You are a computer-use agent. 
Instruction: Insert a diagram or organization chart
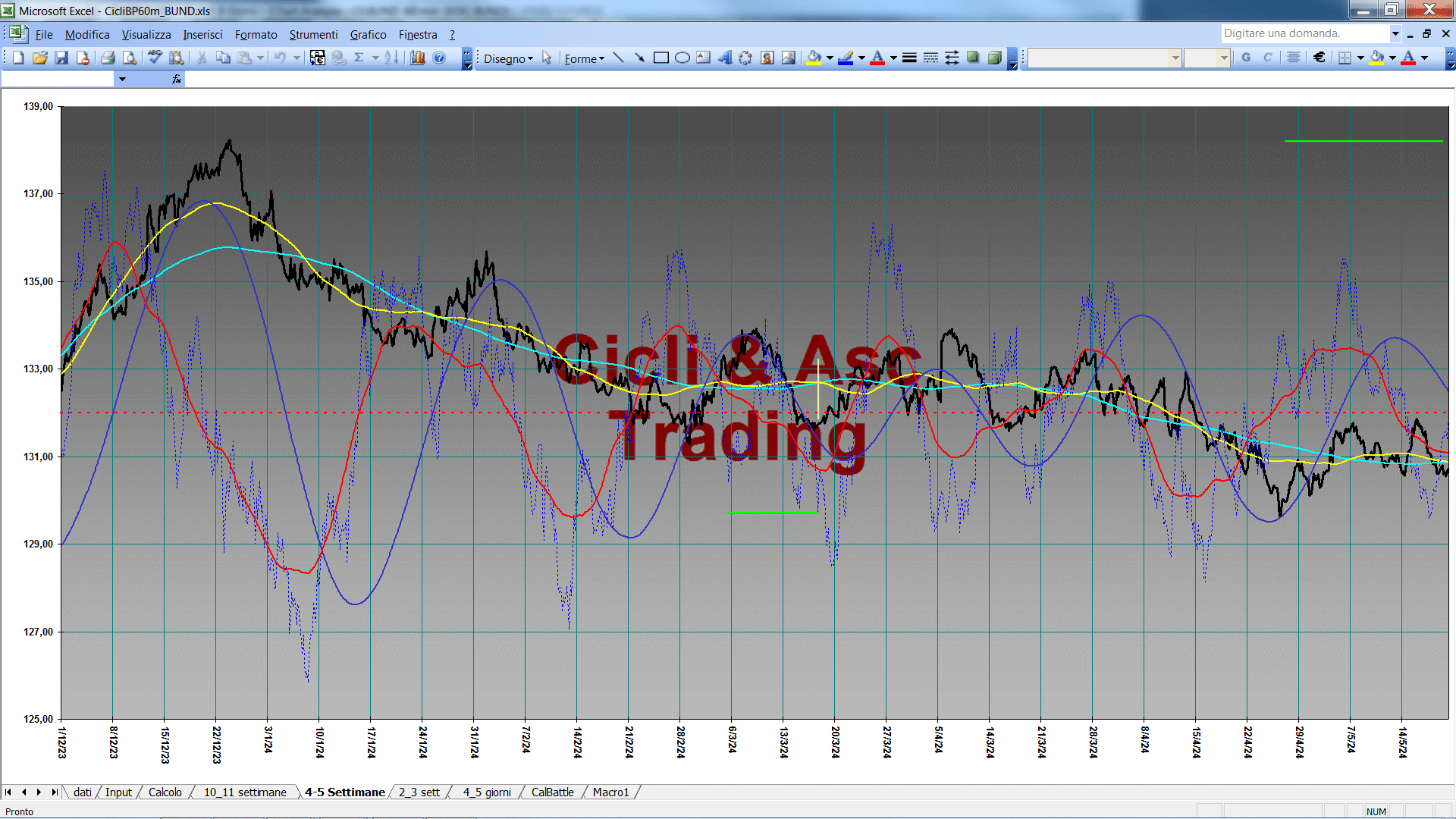tap(745, 58)
